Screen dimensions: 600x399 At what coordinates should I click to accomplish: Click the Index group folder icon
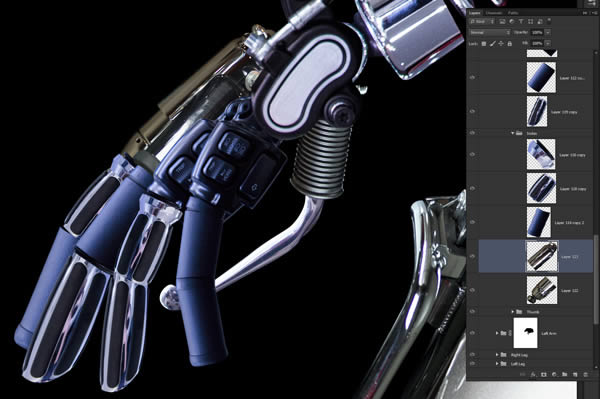click(x=519, y=133)
